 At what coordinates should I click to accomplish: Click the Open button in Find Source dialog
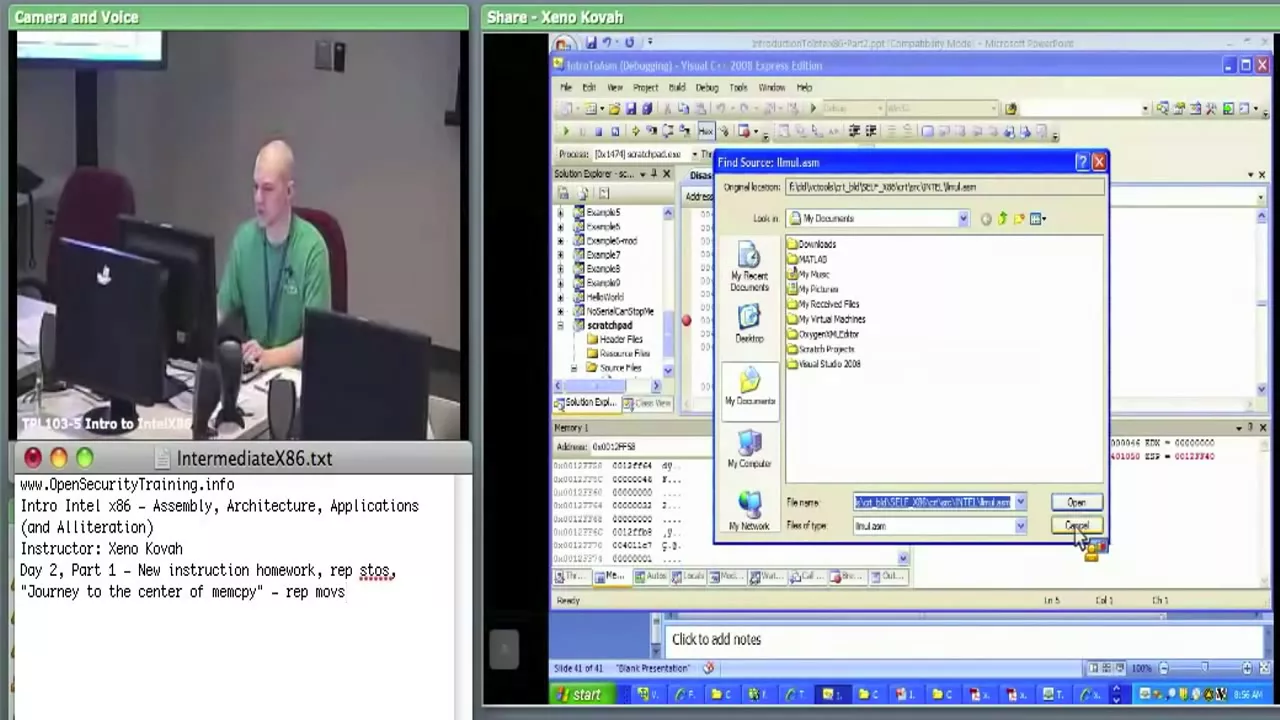coord(1076,503)
